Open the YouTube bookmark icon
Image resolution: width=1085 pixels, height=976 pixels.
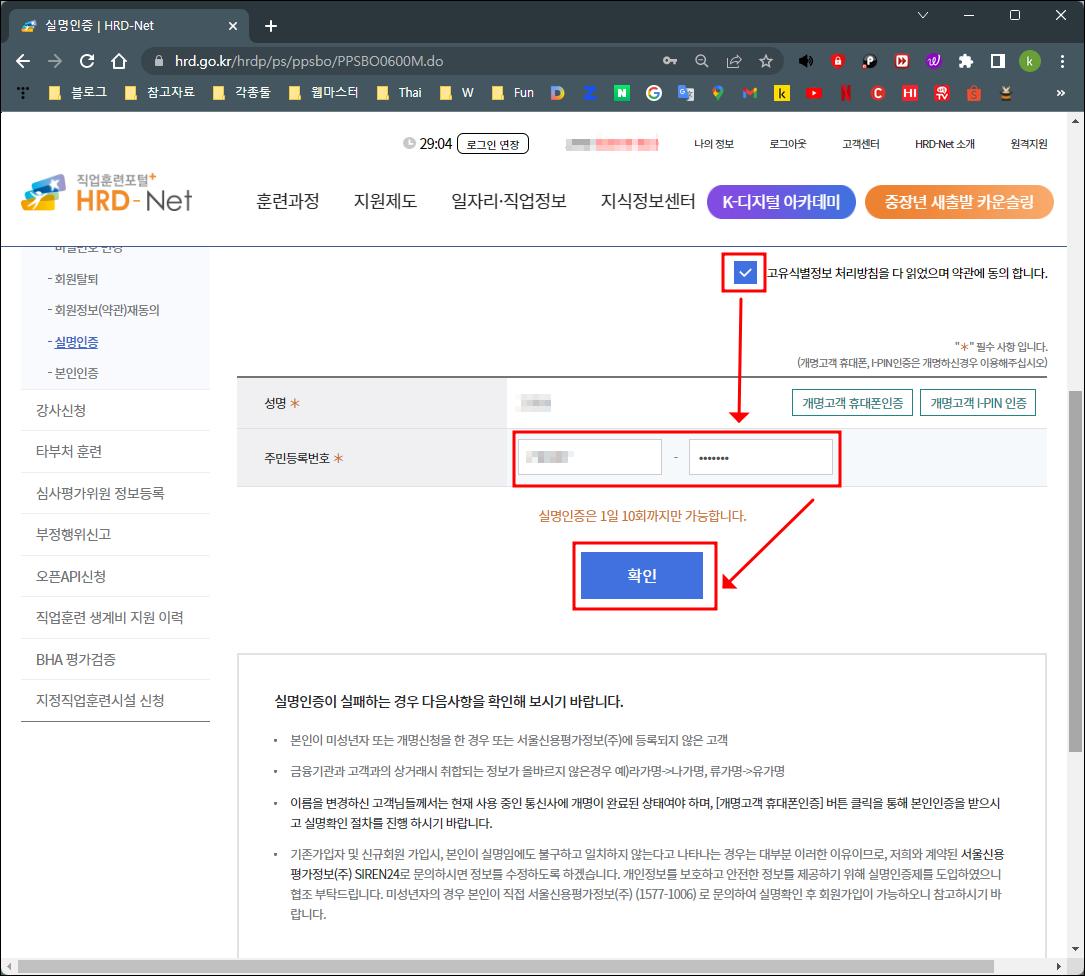814,94
